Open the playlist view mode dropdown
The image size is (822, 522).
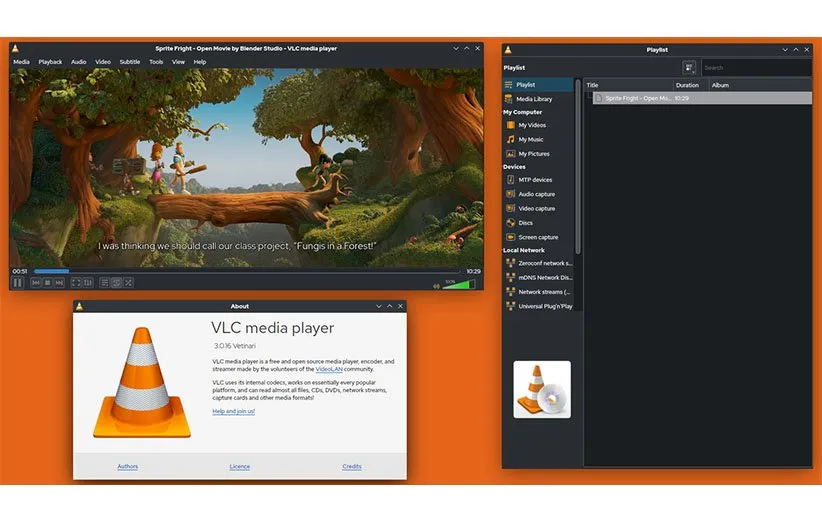[689, 68]
